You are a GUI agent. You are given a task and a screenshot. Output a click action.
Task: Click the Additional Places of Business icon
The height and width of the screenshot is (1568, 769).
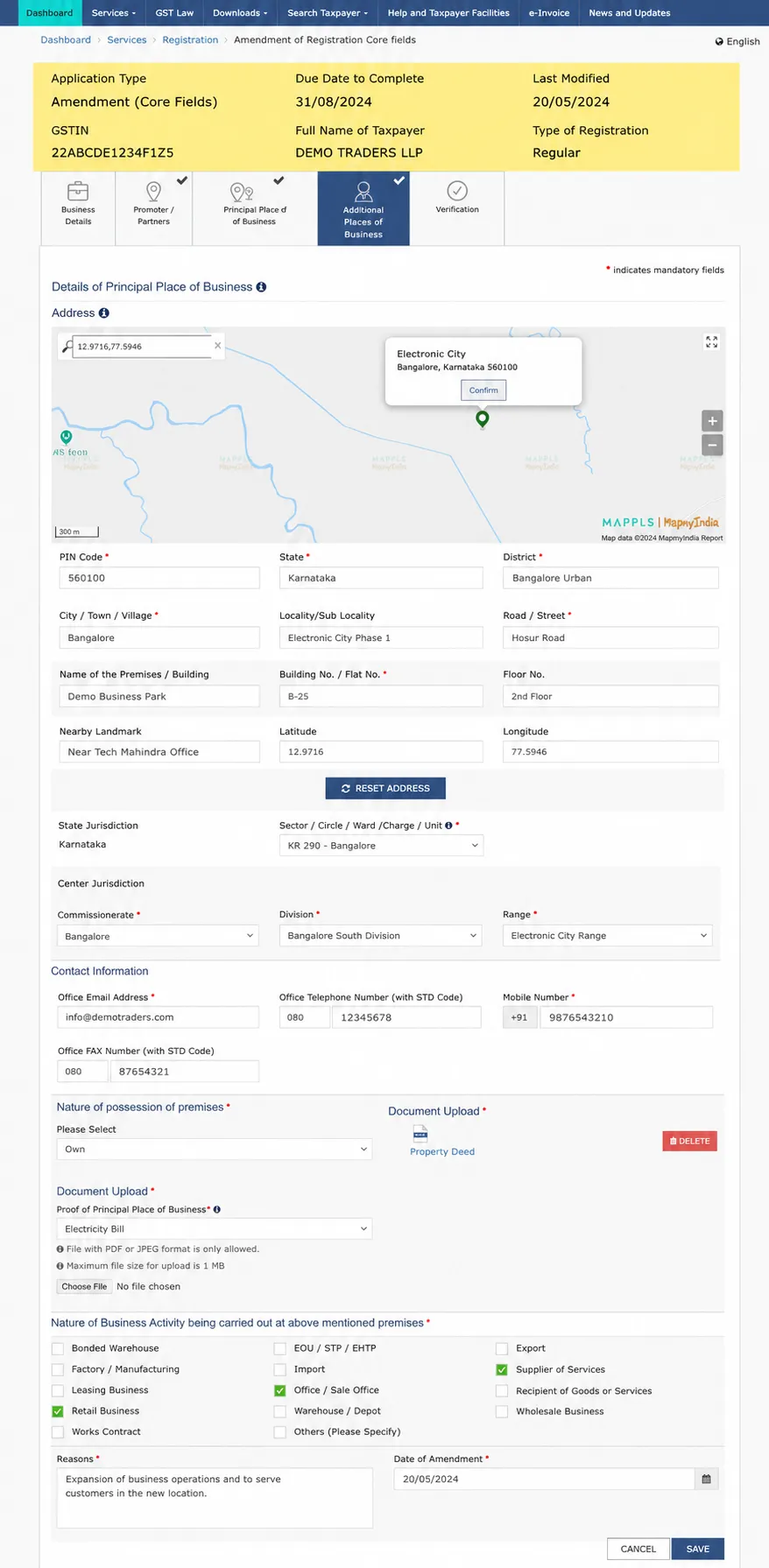coord(363,191)
